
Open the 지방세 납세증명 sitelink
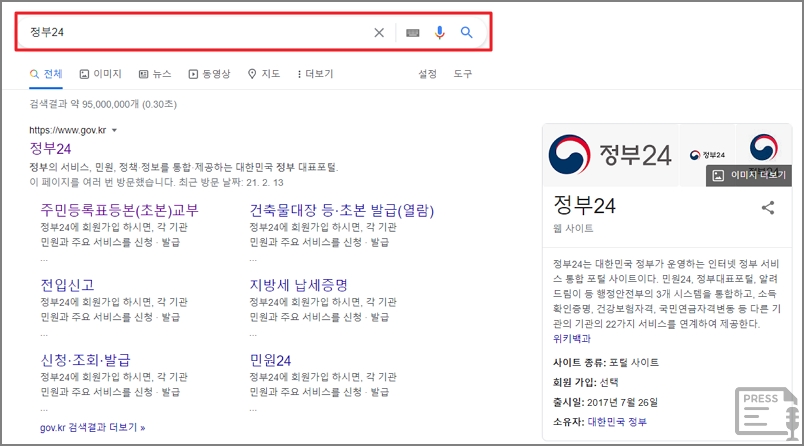298,285
